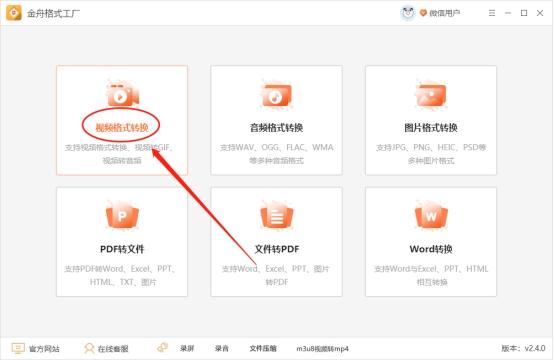Open 官方网站 link in bottom bar
Screen dimensions: 554x360
[44, 349]
